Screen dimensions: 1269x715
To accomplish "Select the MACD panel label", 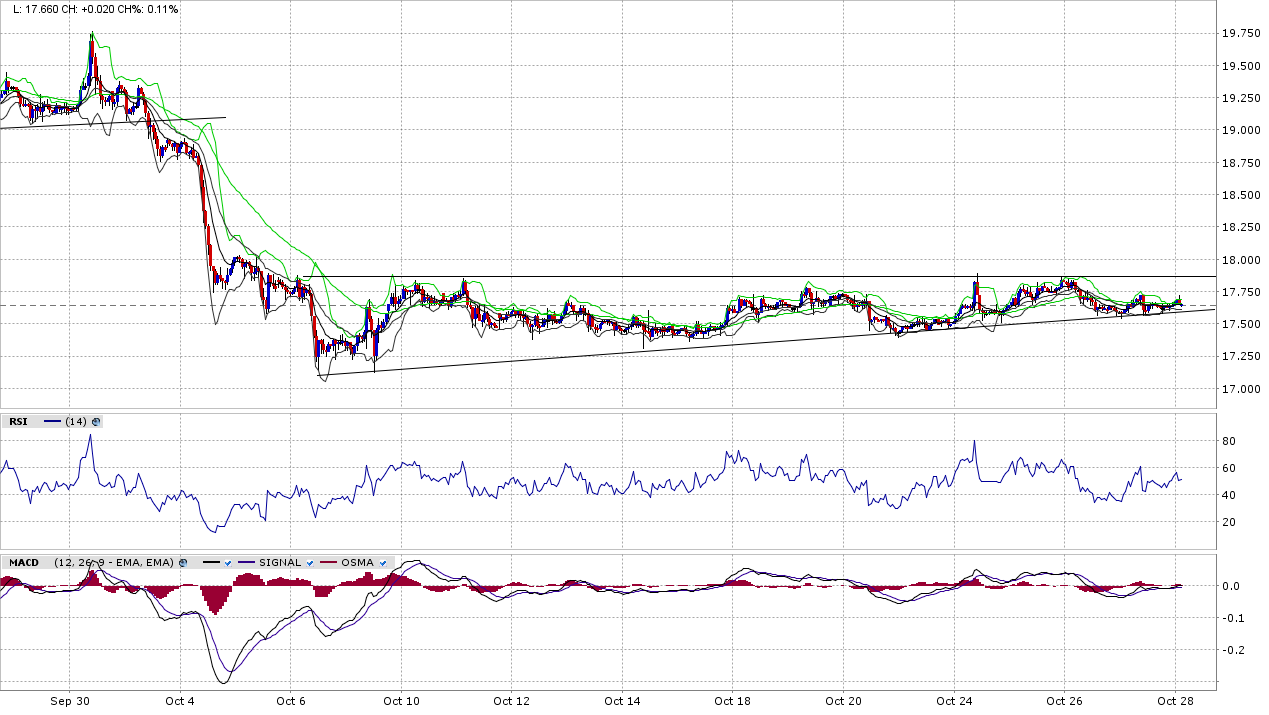I will coord(23,563).
